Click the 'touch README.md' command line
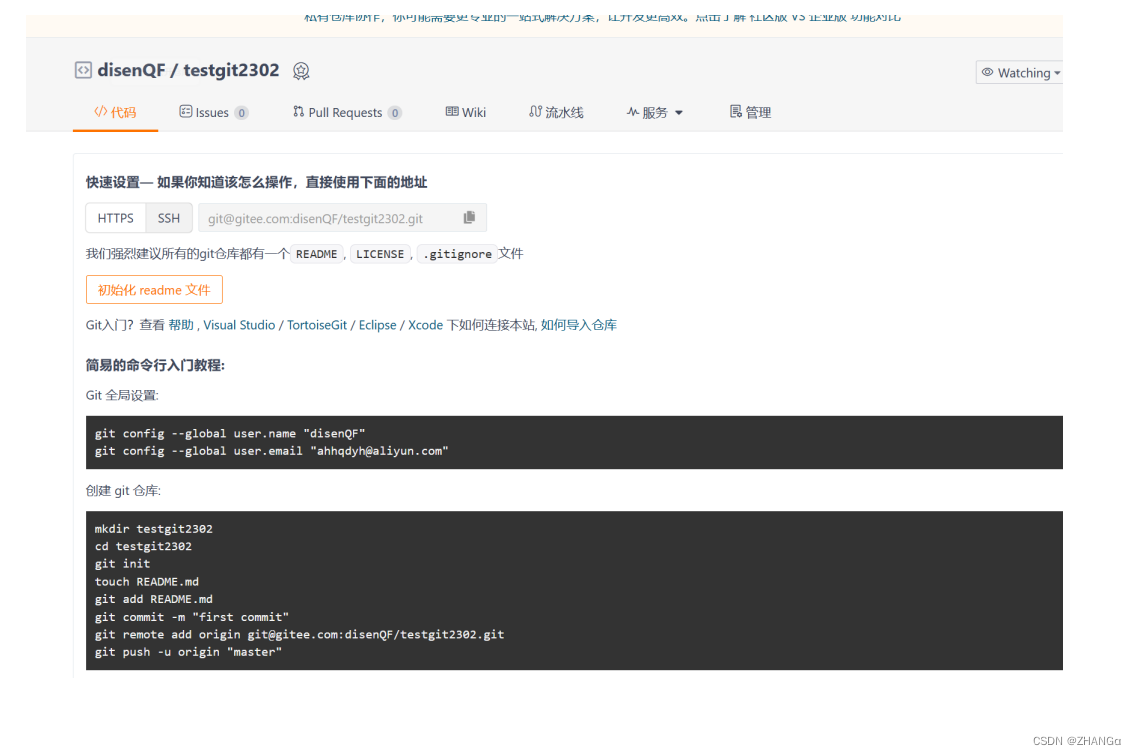 (x=146, y=582)
